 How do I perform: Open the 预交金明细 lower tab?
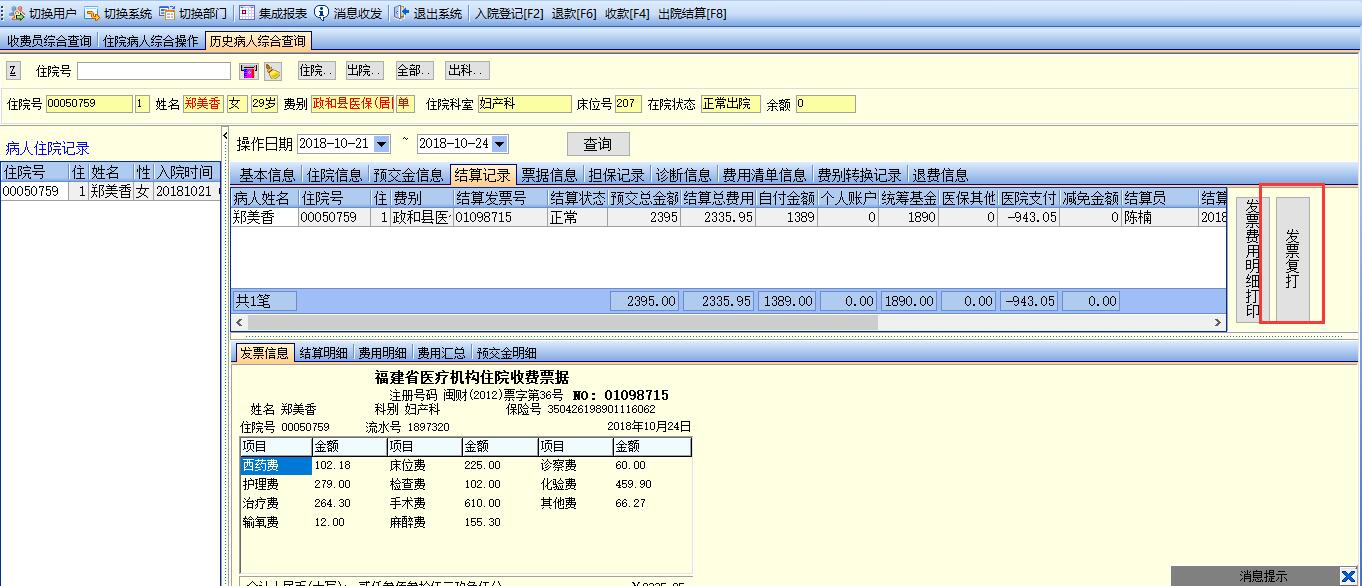[x=507, y=353]
